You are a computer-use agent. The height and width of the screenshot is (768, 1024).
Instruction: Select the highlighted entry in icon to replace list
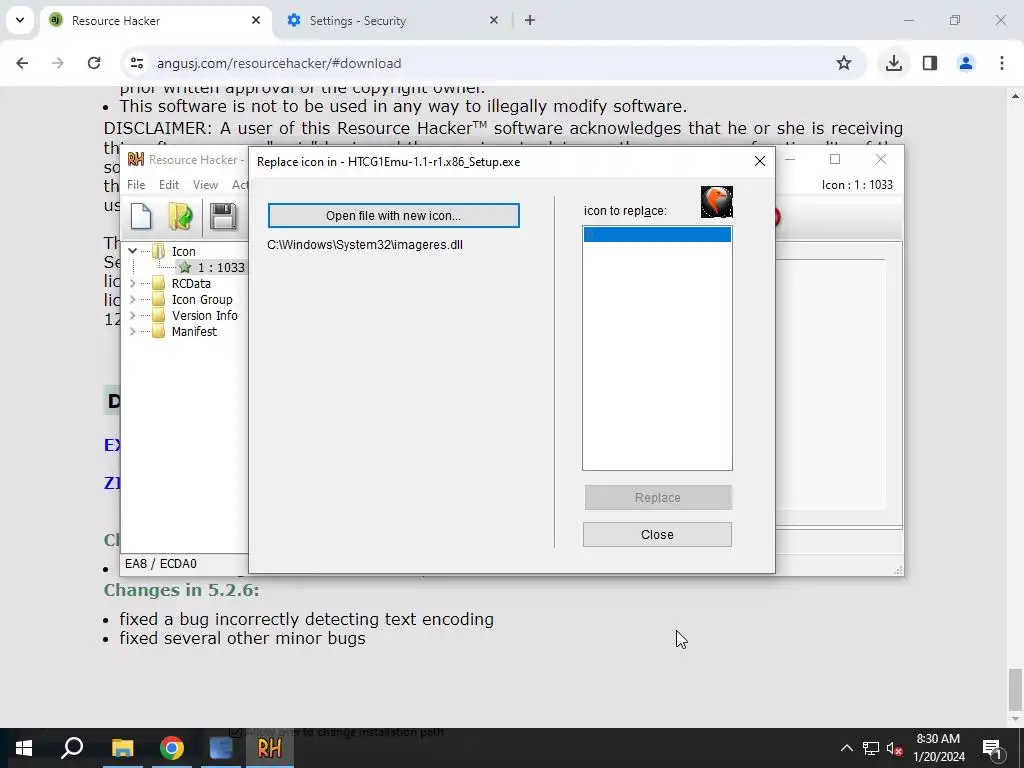pos(657,234)
